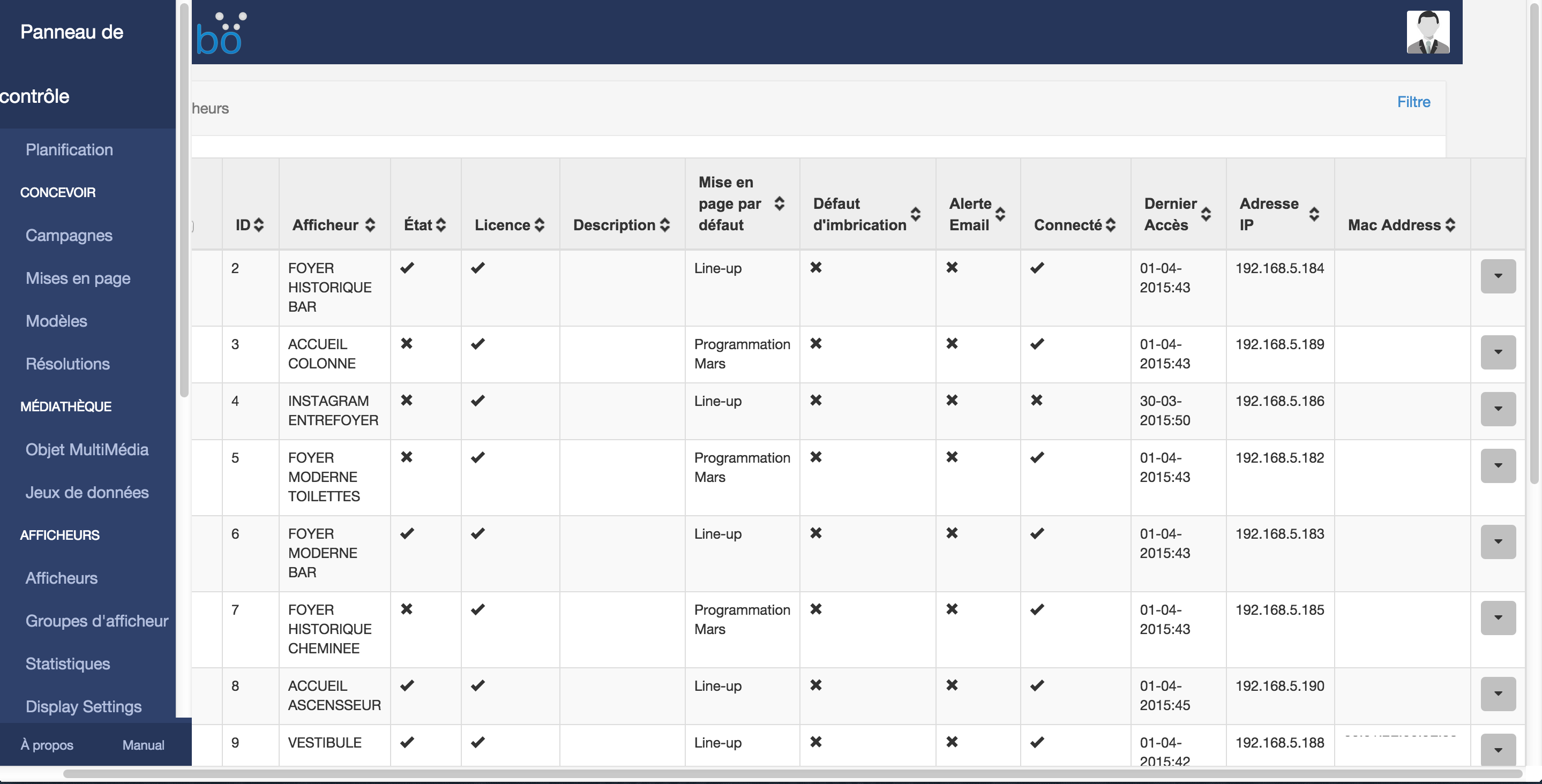This screenshot has width=1542, height=784.
Task: Open Campagnes in the sidebar
Action: tap(69, 235)
